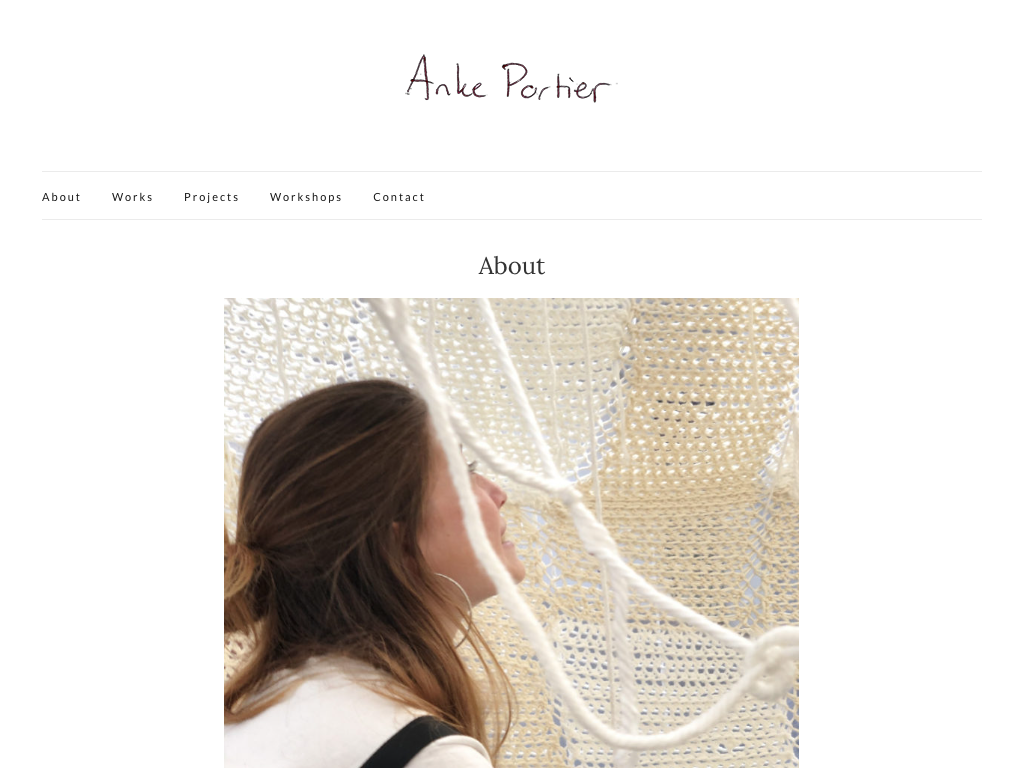Click the word Anke in logo
Viewport: 1024px width, 768px height.
pos(446,78)
